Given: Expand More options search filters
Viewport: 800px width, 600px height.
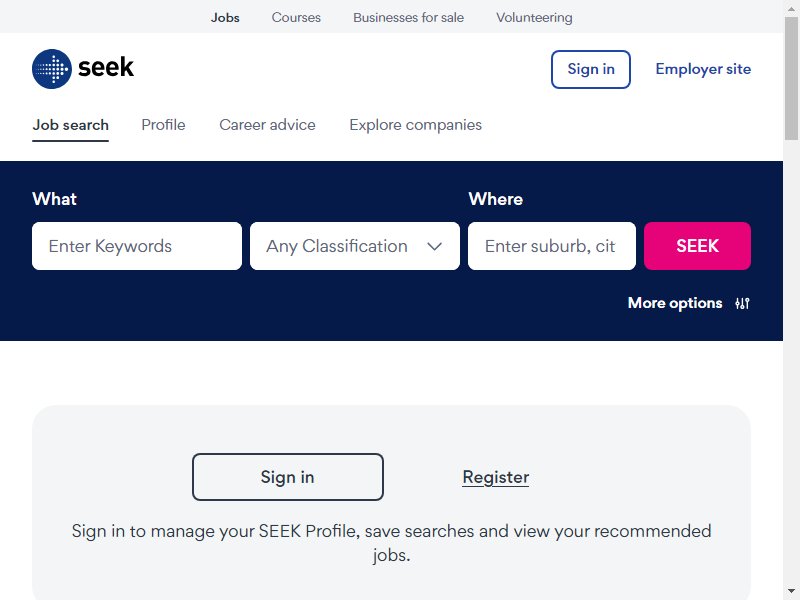Looking at the screenshot, I should point(689,303).
